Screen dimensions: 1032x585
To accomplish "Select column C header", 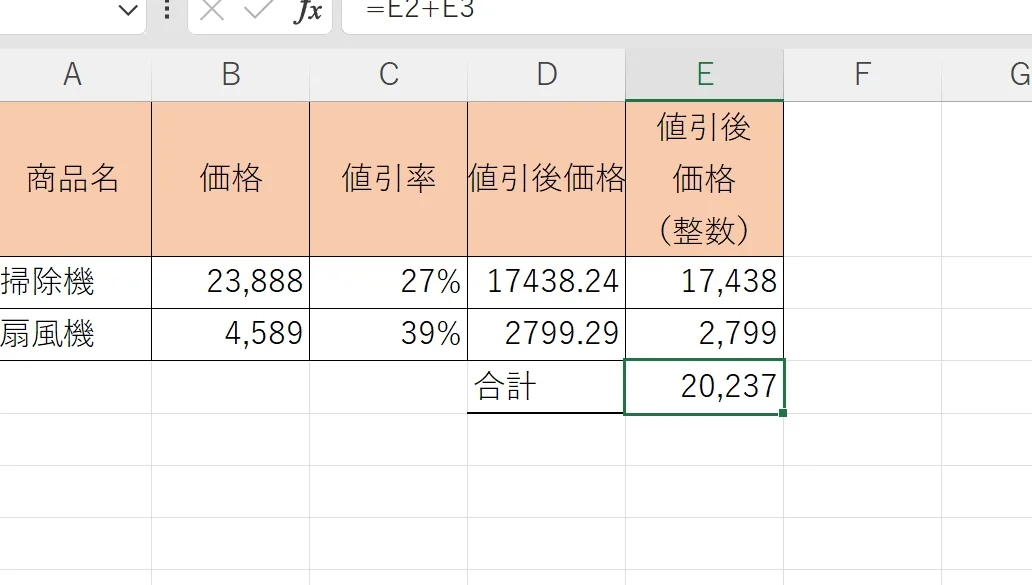I will (x=389, y=75).
